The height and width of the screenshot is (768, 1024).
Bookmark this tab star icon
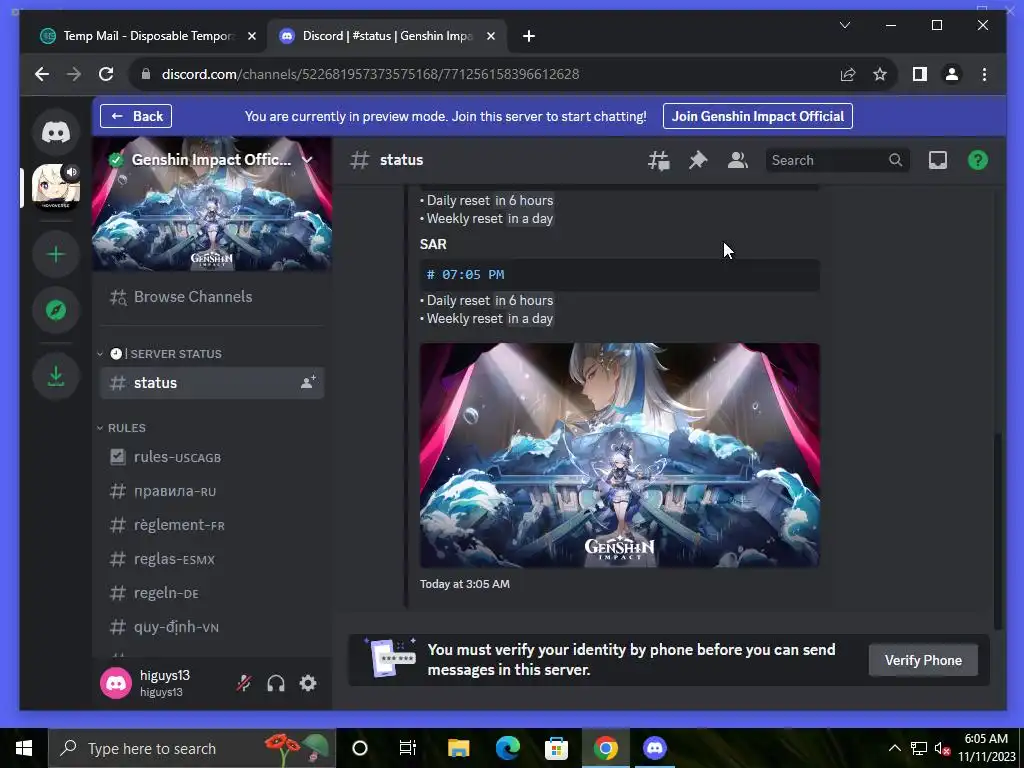tap(880, 74)
